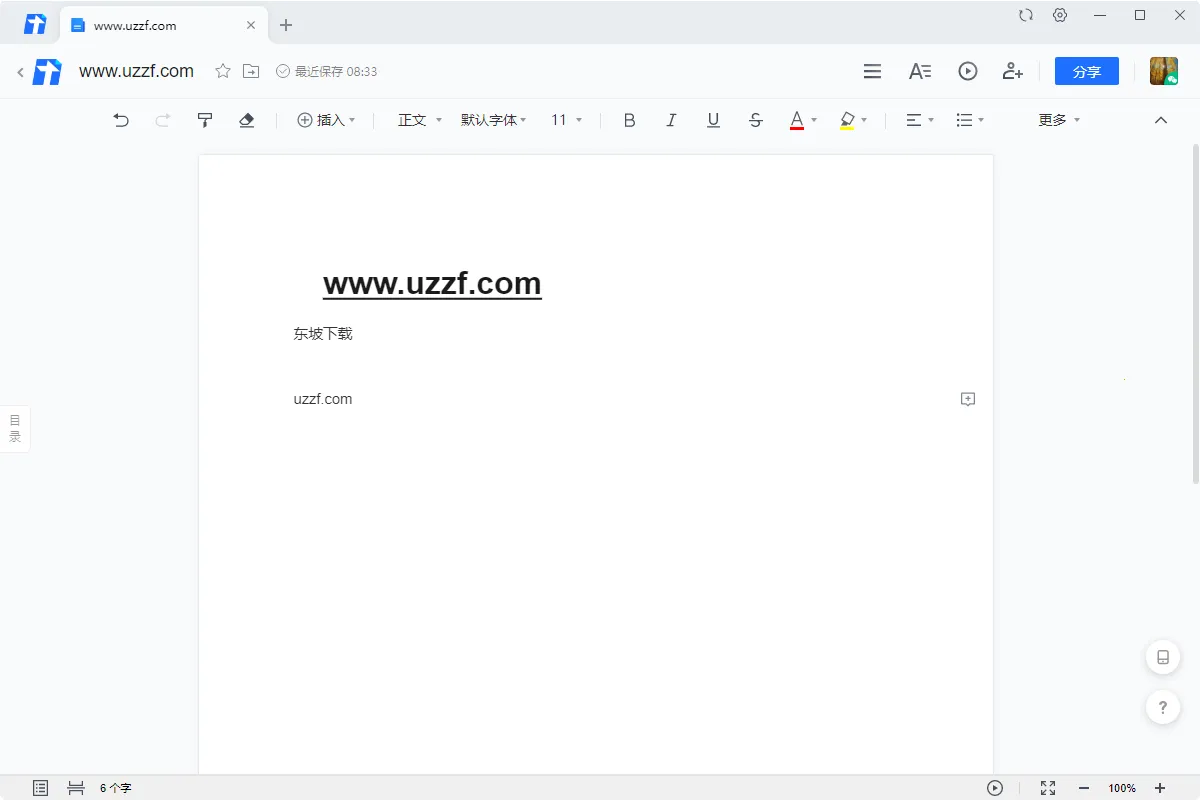Image resolution: width=1200 pixels, height=800 pixels.
Task: Open the 目录 outline side panel
Action: pyautogui.click(x=15, y=428)
